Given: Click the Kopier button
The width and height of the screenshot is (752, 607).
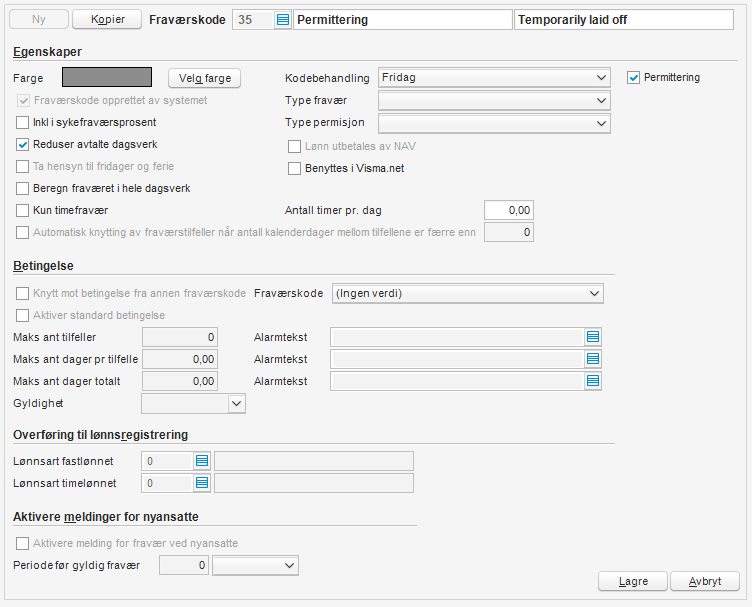Looking at the screenshot, I should [x=108, y=20].
